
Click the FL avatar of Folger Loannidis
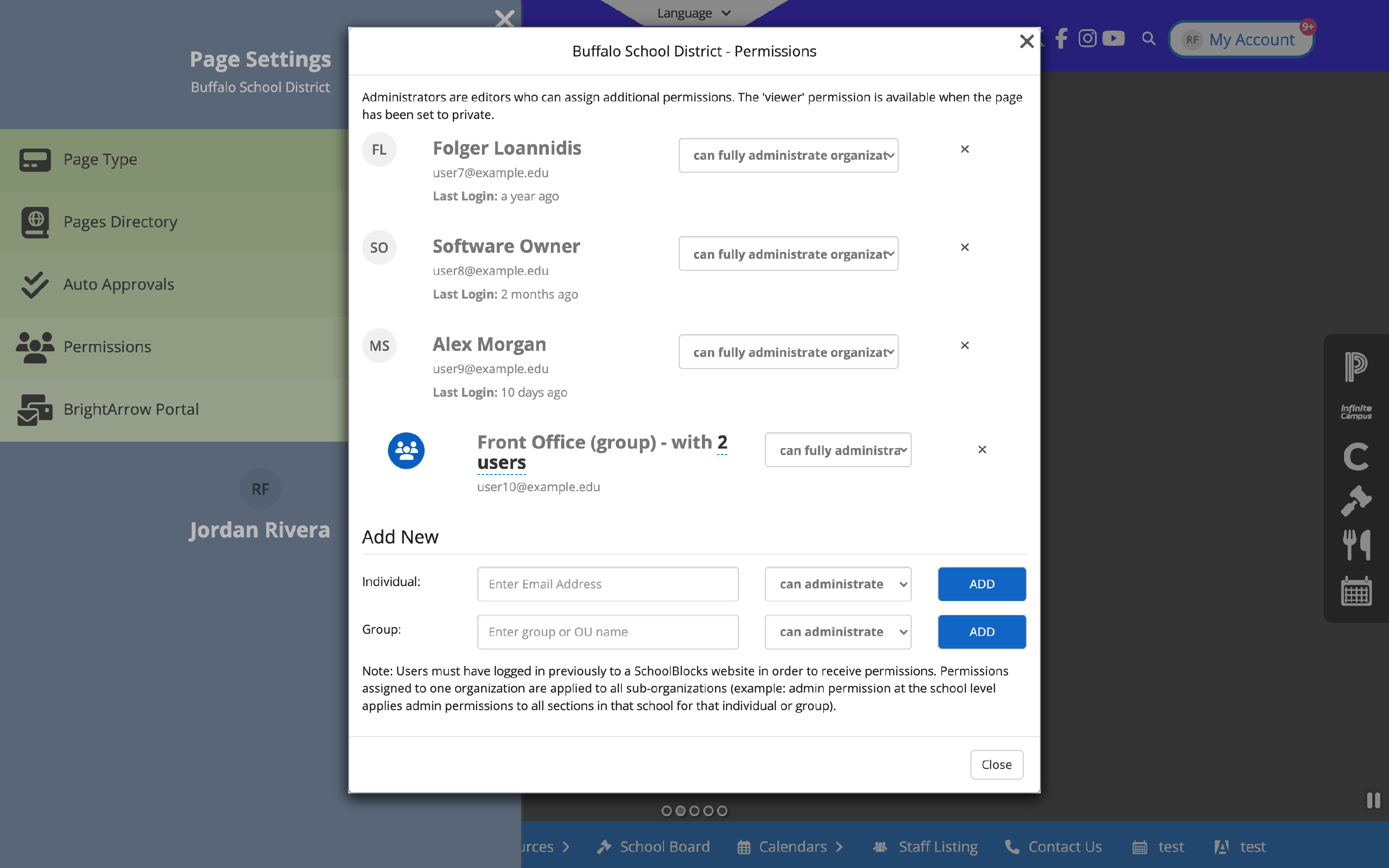379,150
